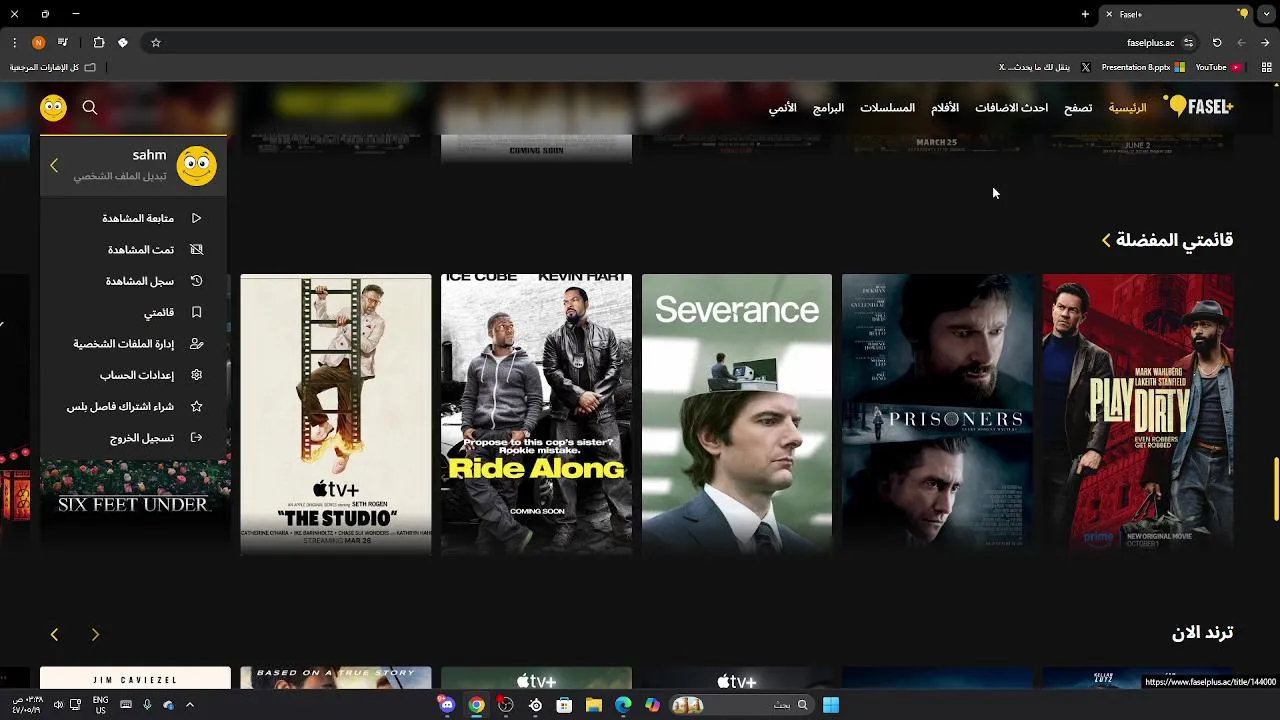Click the watched icon beside تمت المشاهدة
This screenshot has width=1280, height=720.
[196, 250]
